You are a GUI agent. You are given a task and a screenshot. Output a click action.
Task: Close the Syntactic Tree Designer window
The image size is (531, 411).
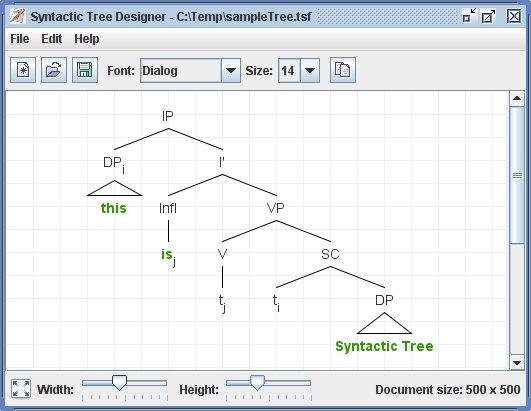514,16
